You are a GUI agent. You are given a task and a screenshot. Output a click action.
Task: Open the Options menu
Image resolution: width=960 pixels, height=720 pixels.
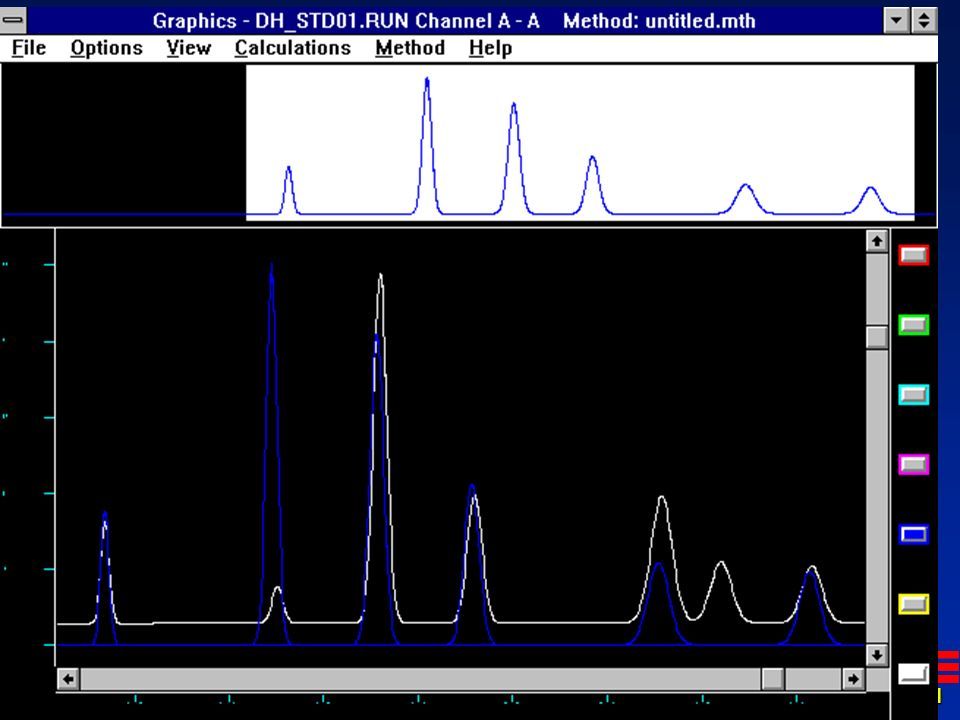tap(107, 48)
